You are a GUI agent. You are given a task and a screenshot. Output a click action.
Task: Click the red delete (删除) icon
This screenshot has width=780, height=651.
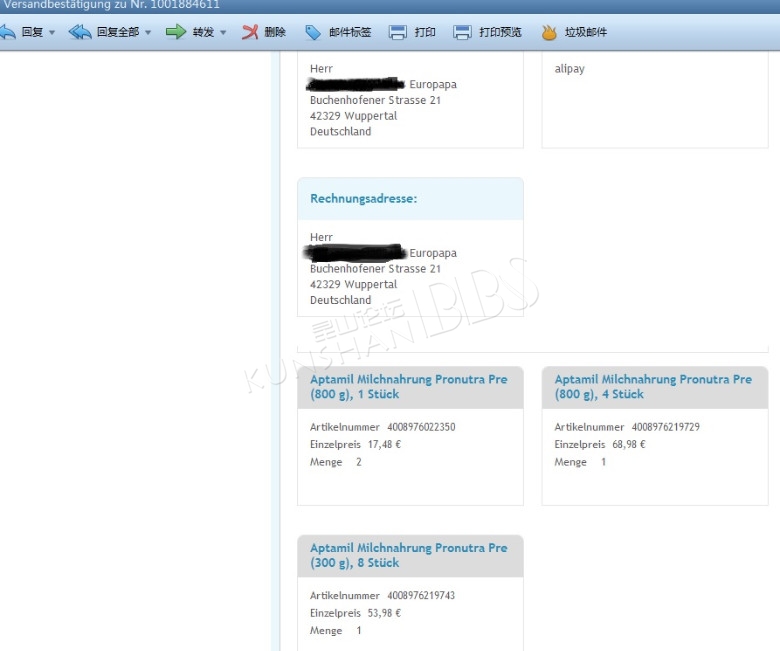250,32
